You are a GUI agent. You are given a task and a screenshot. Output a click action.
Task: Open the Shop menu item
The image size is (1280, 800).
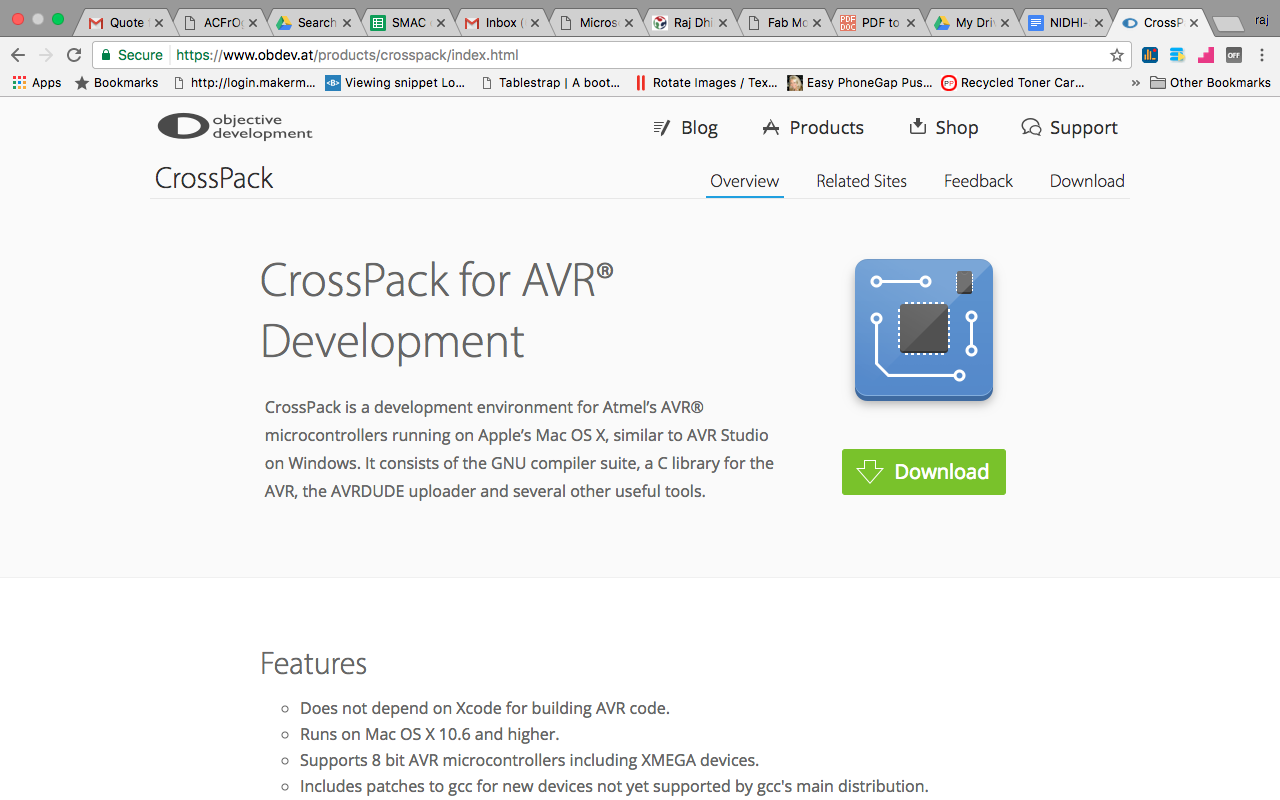(943, 127)
